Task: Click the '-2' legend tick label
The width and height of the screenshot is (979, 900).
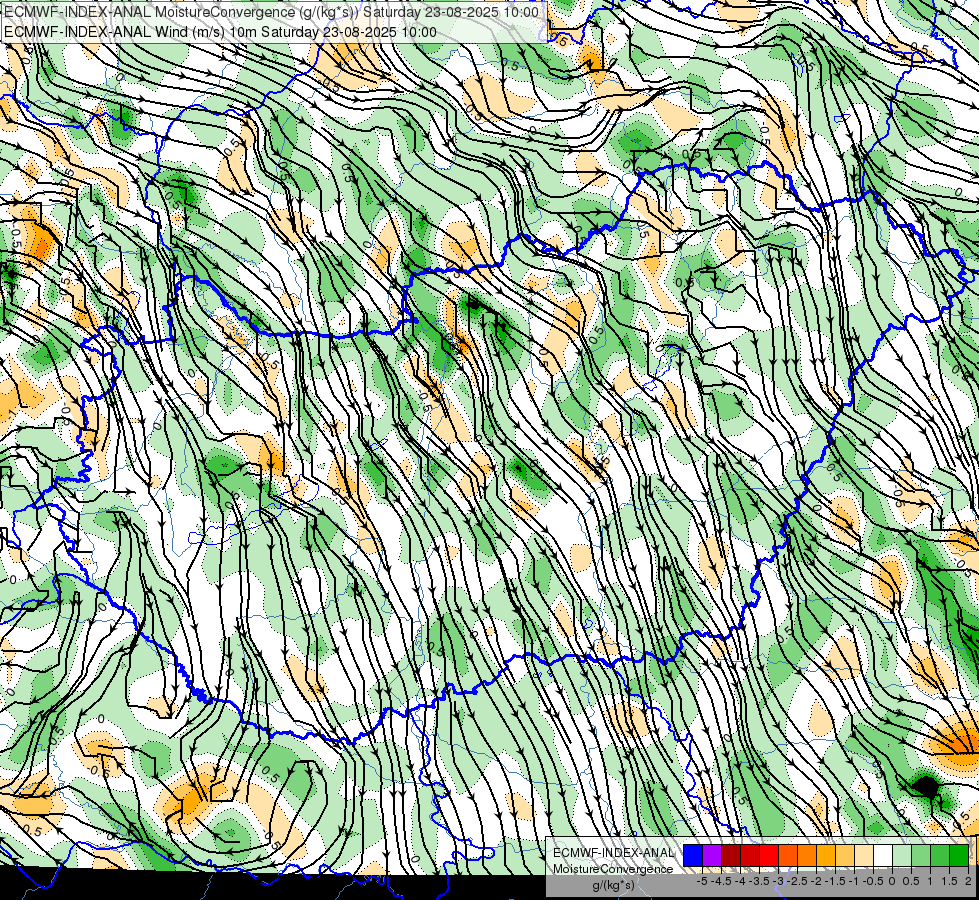Action: (x=816, y=881)
